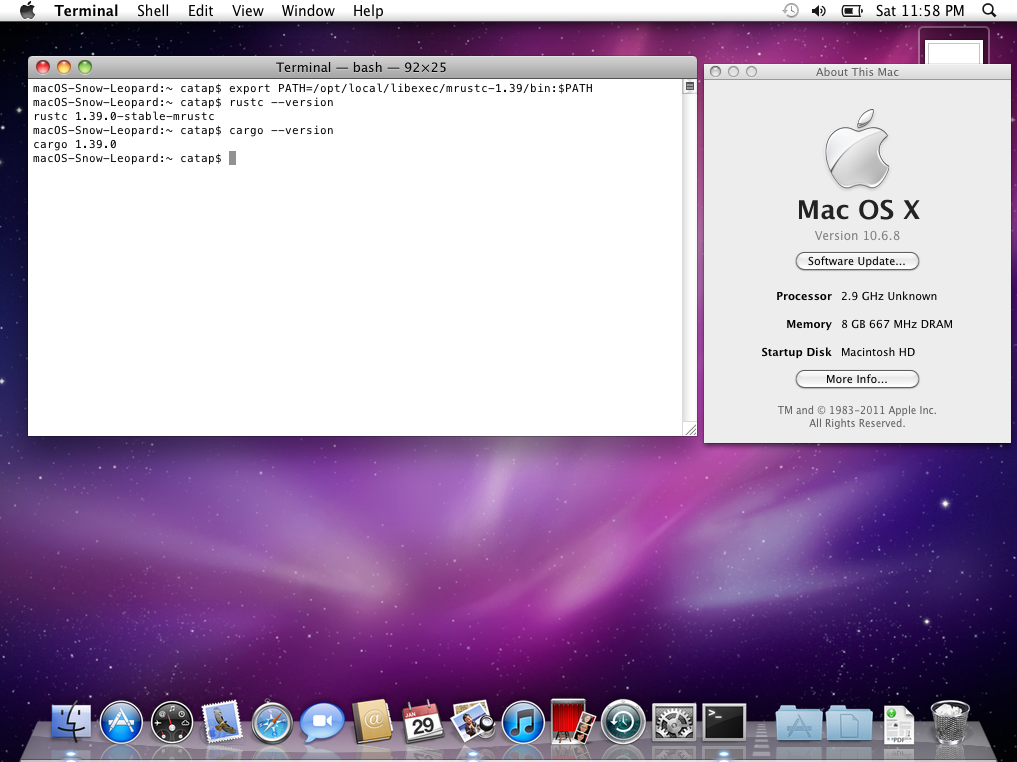Launch Preview from the Dock

coord(472,721)
